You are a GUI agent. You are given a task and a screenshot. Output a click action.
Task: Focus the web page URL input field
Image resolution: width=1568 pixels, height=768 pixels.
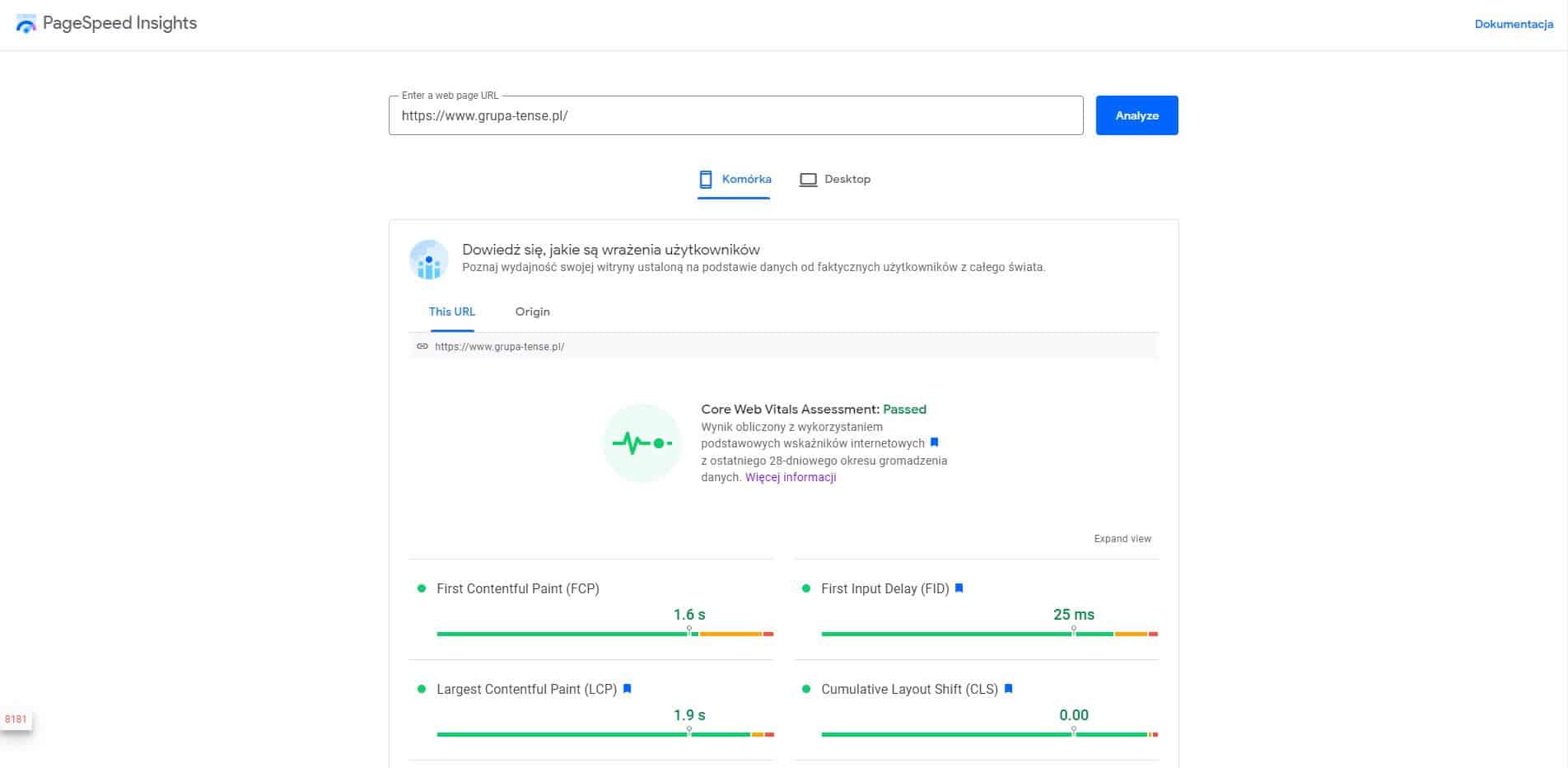pos(735,115)
